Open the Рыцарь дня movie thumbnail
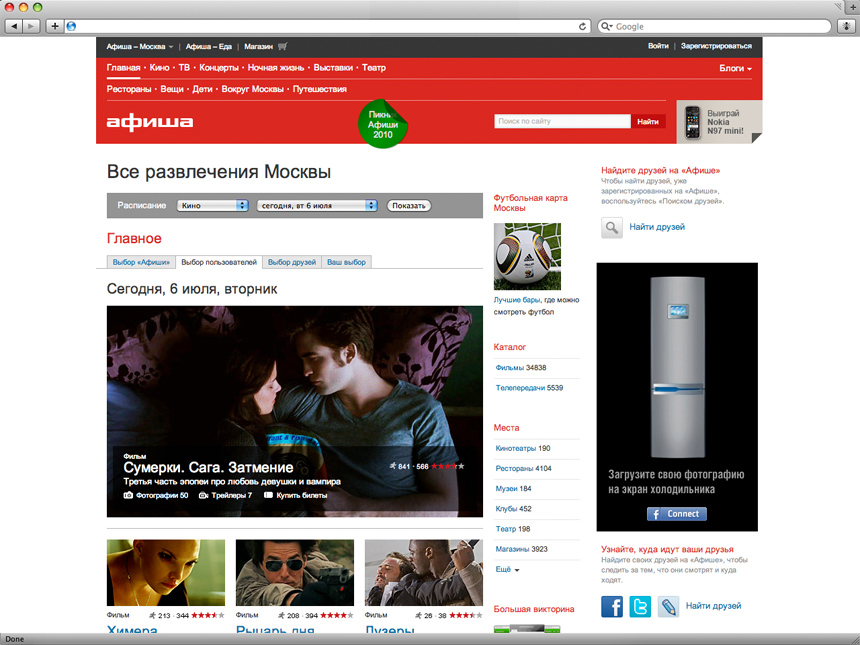860x645 pixels. (x=295, y=573)
